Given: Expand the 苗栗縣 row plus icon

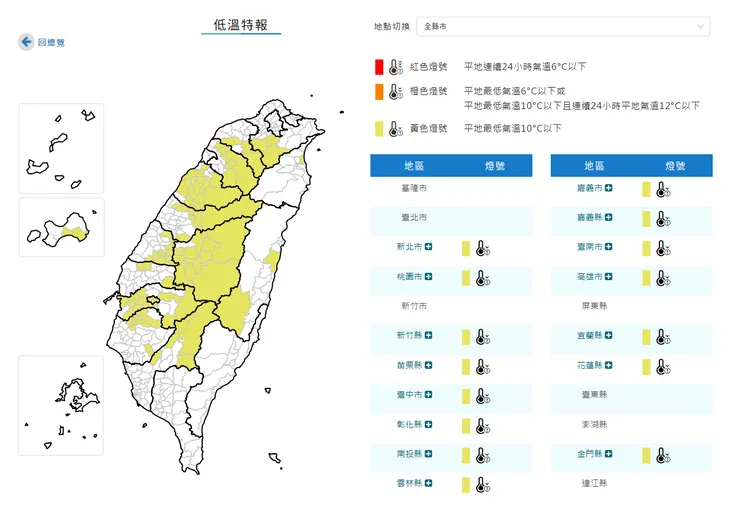Looking at the screenshot, I should tap(429, 365).
